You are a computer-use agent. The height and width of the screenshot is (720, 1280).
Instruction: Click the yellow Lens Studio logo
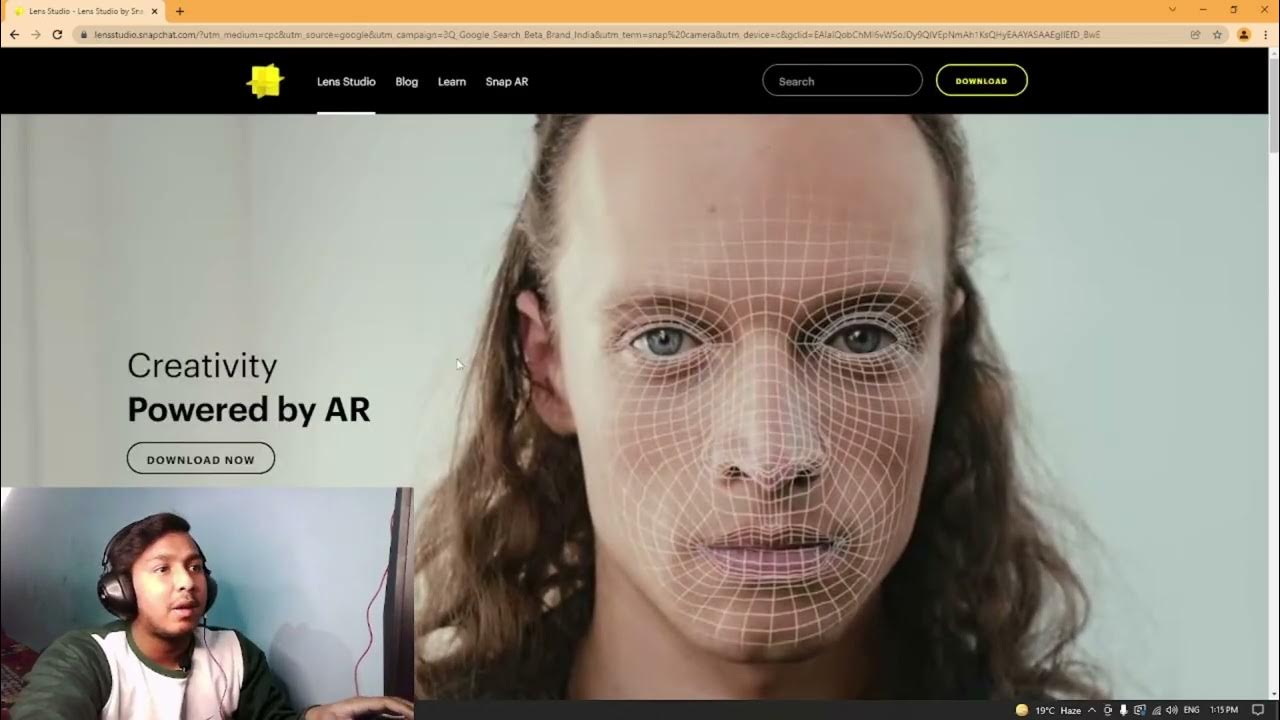pos(265,81)
